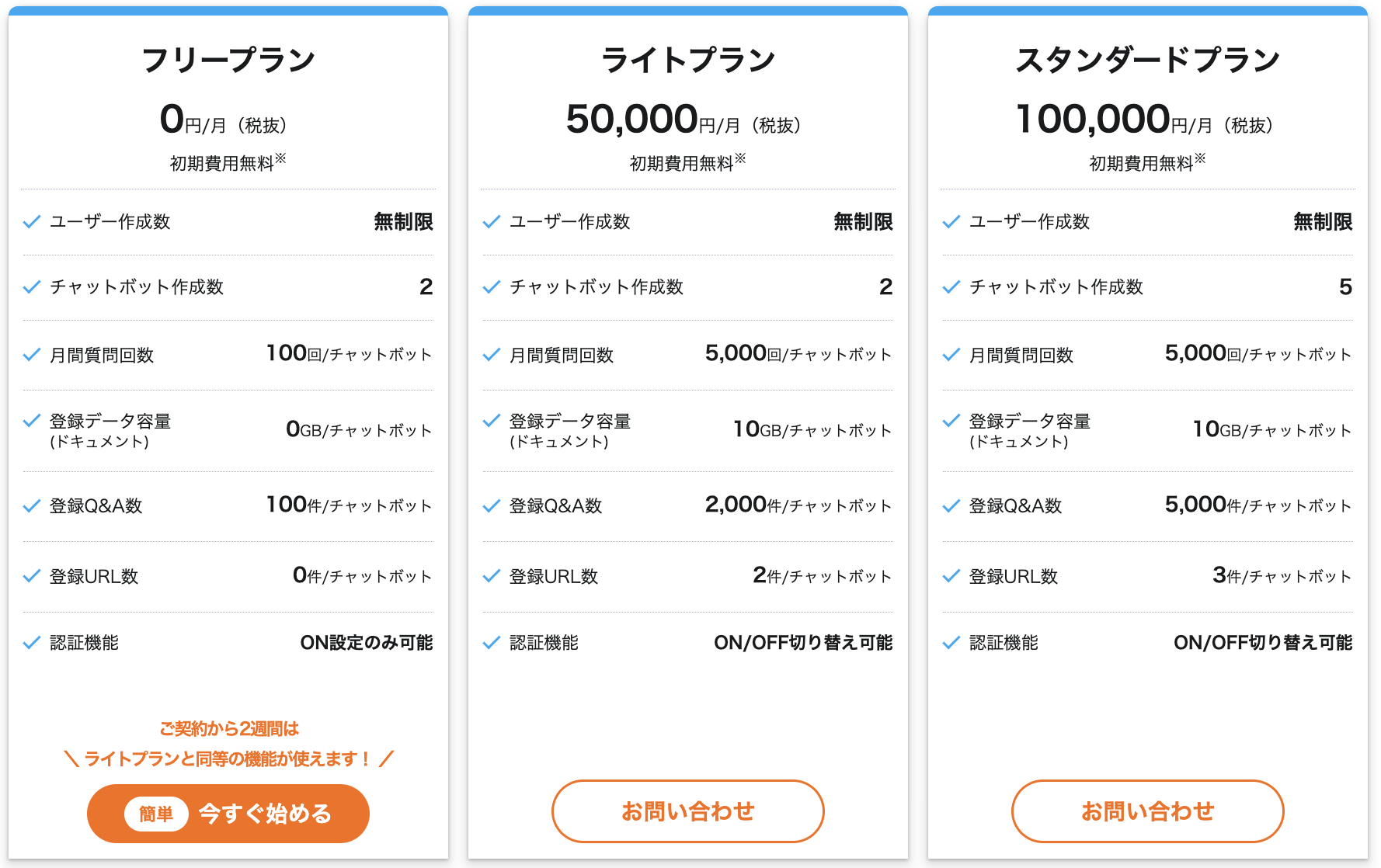Click checkmark beside 登録URL数 in スタンダードプラン

click(x=951, y=576)
